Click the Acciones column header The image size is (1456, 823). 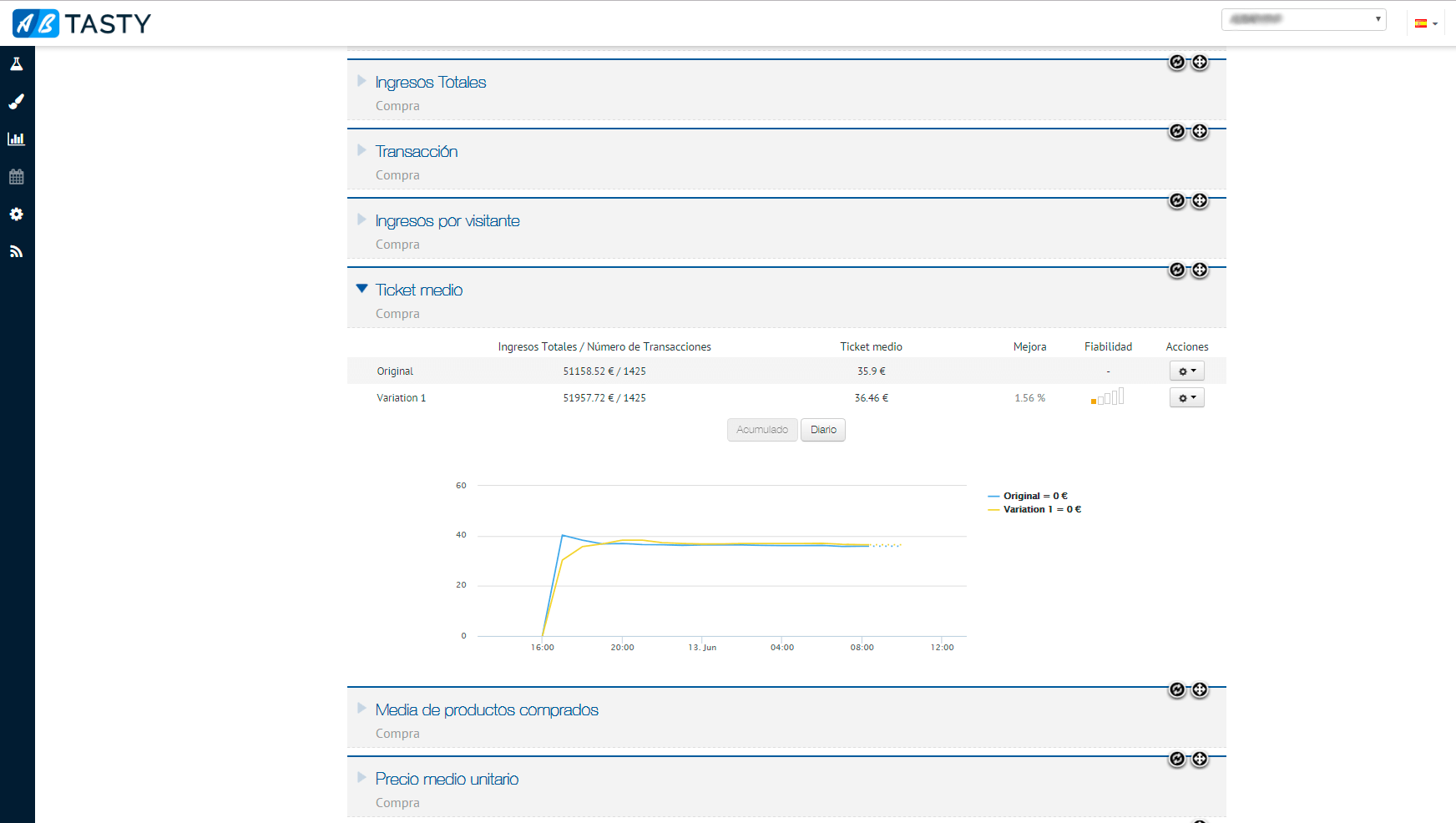pos(1186,346)
